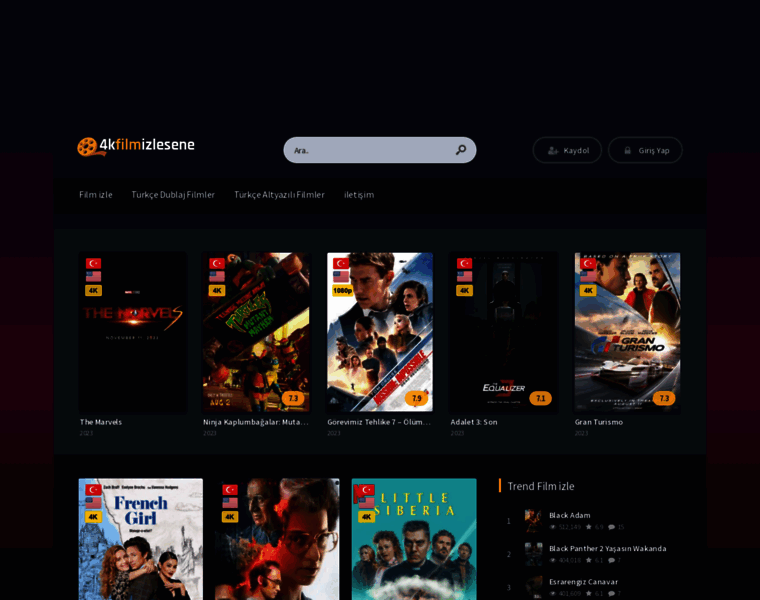Click the Turkish flag on The Marvels
The image size is (760, 600).
[94, 263]
